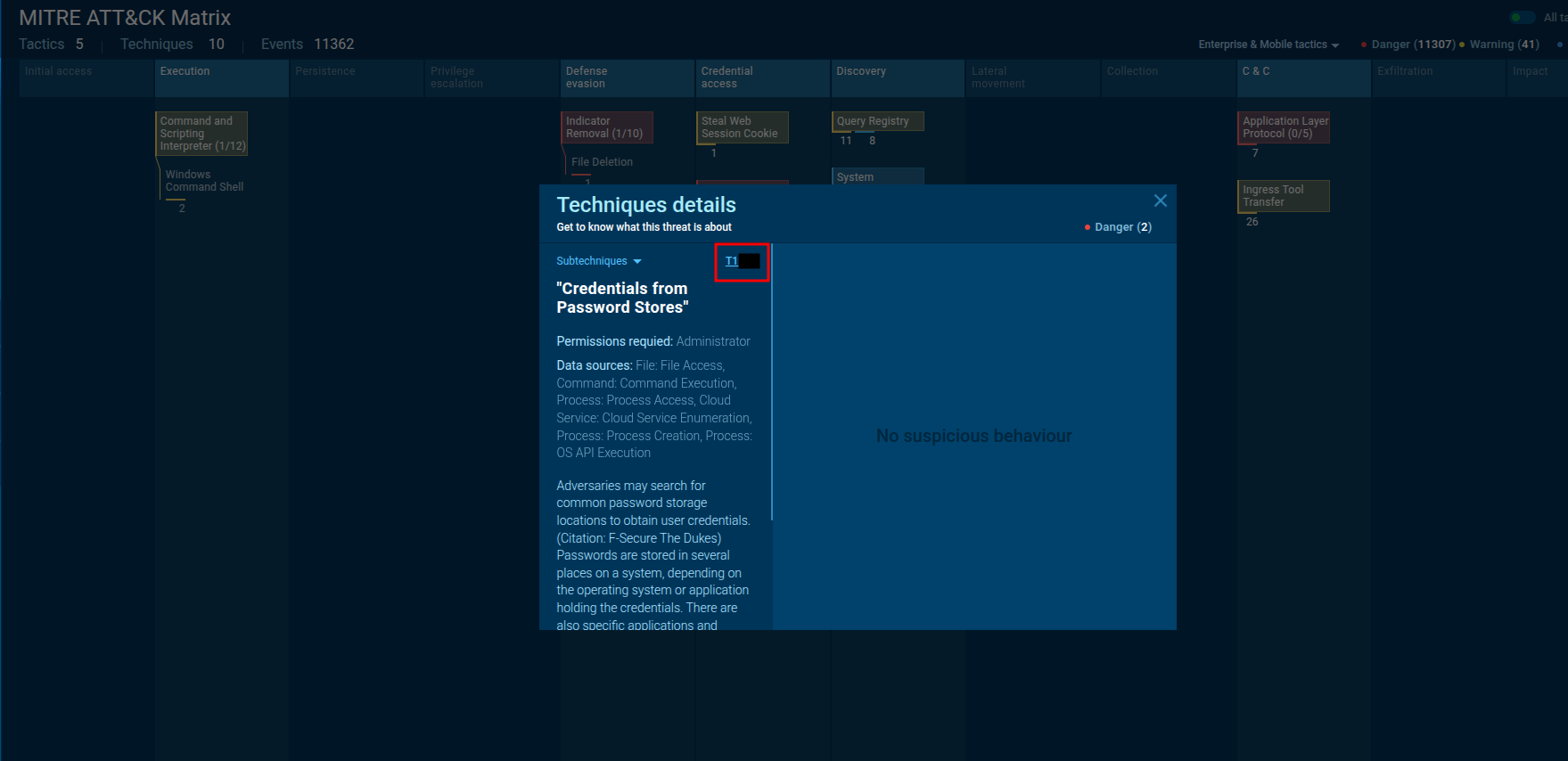The image size is (1568, 761).
Task: Select Windows Command Shell subtechnique
Action: [x=204, y=181]
